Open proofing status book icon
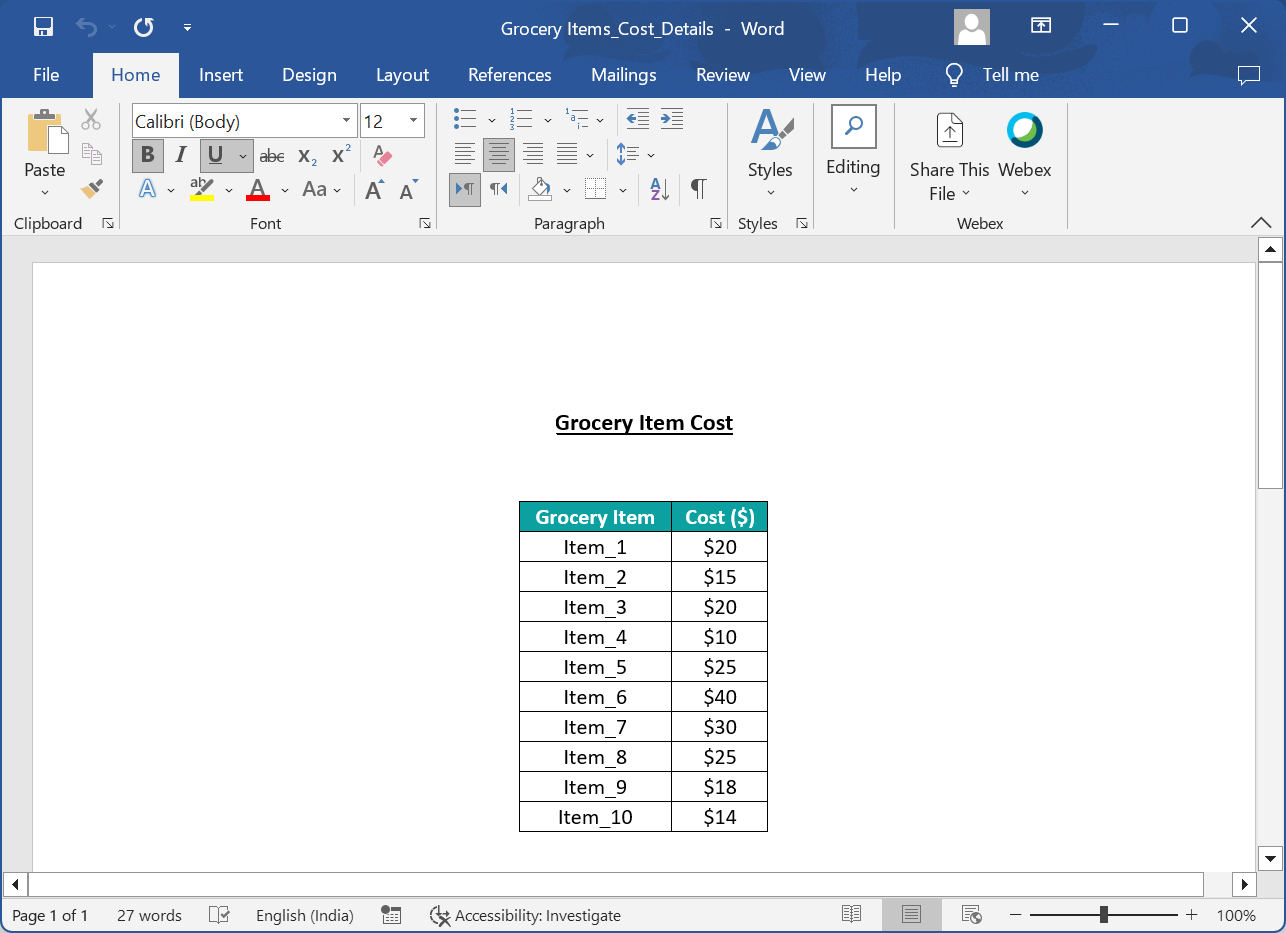1286x933 pixels. click(219, 915)
